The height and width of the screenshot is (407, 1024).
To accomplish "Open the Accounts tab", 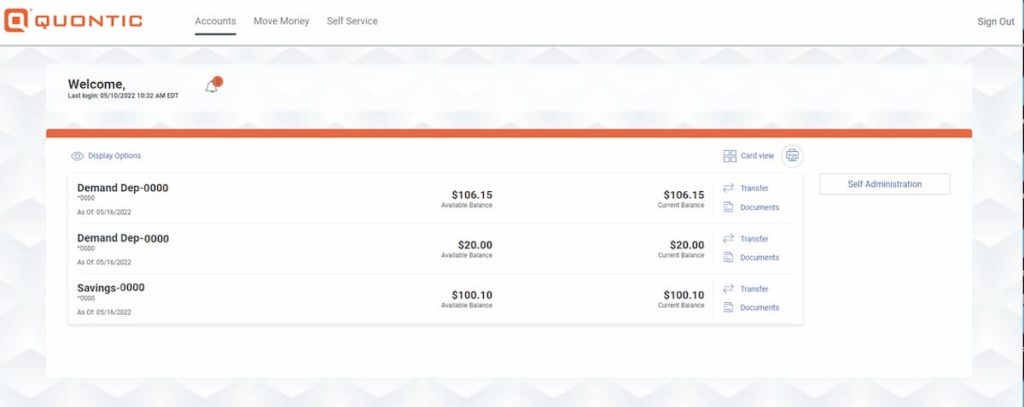I will 215,21.
